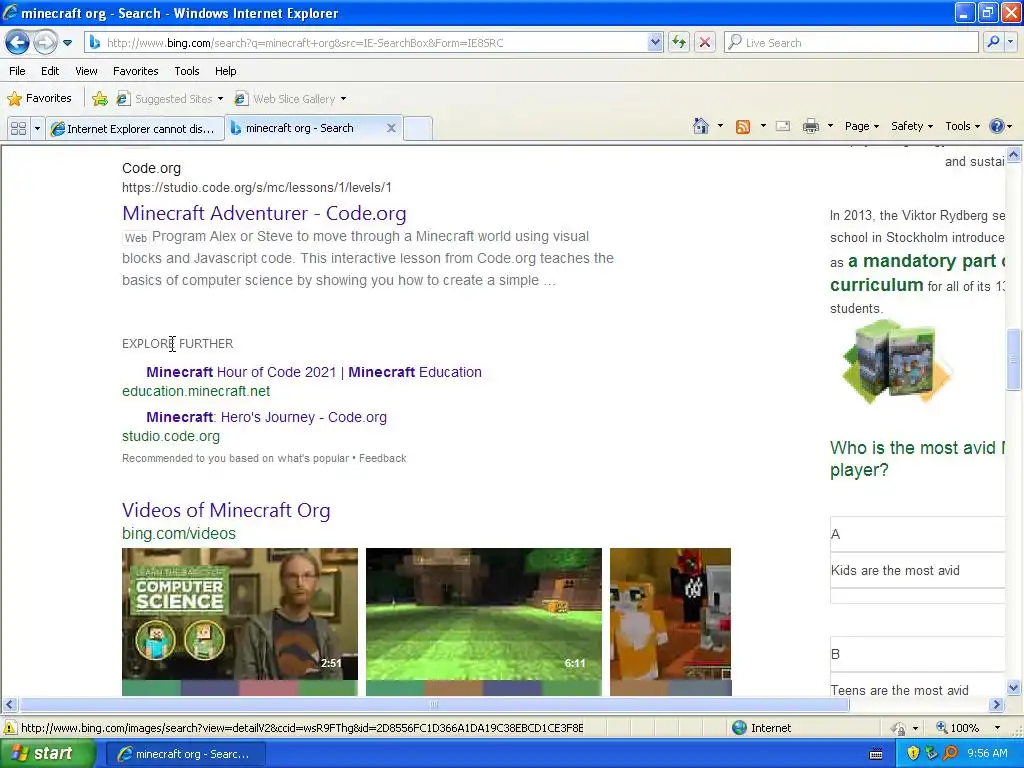Click the New Tab button

[418, 129]
